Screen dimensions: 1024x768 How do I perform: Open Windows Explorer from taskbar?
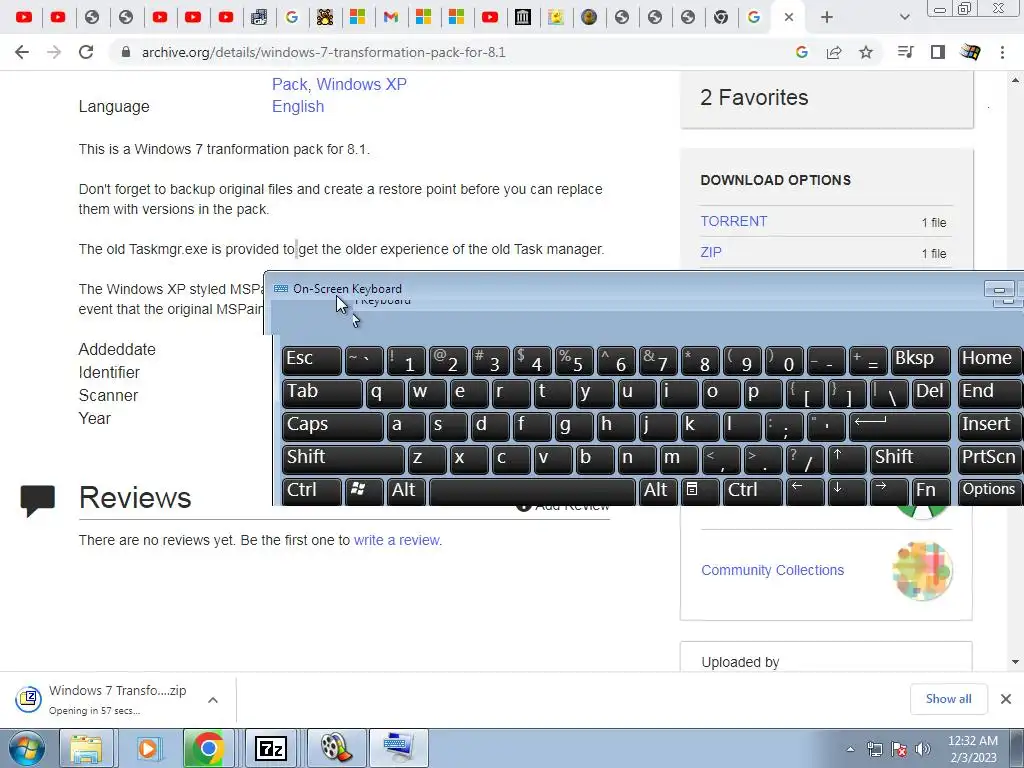click(86, 748)
